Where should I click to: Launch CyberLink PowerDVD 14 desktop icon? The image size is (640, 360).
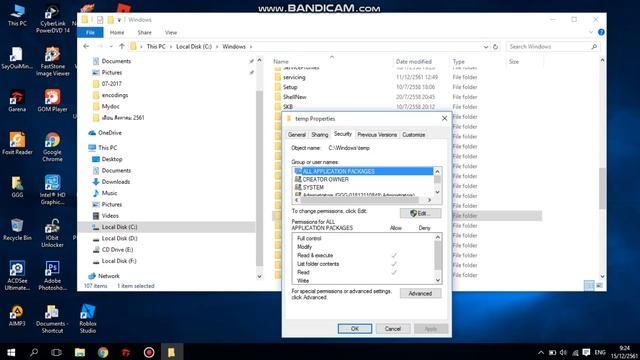click(x=52, y=19)
